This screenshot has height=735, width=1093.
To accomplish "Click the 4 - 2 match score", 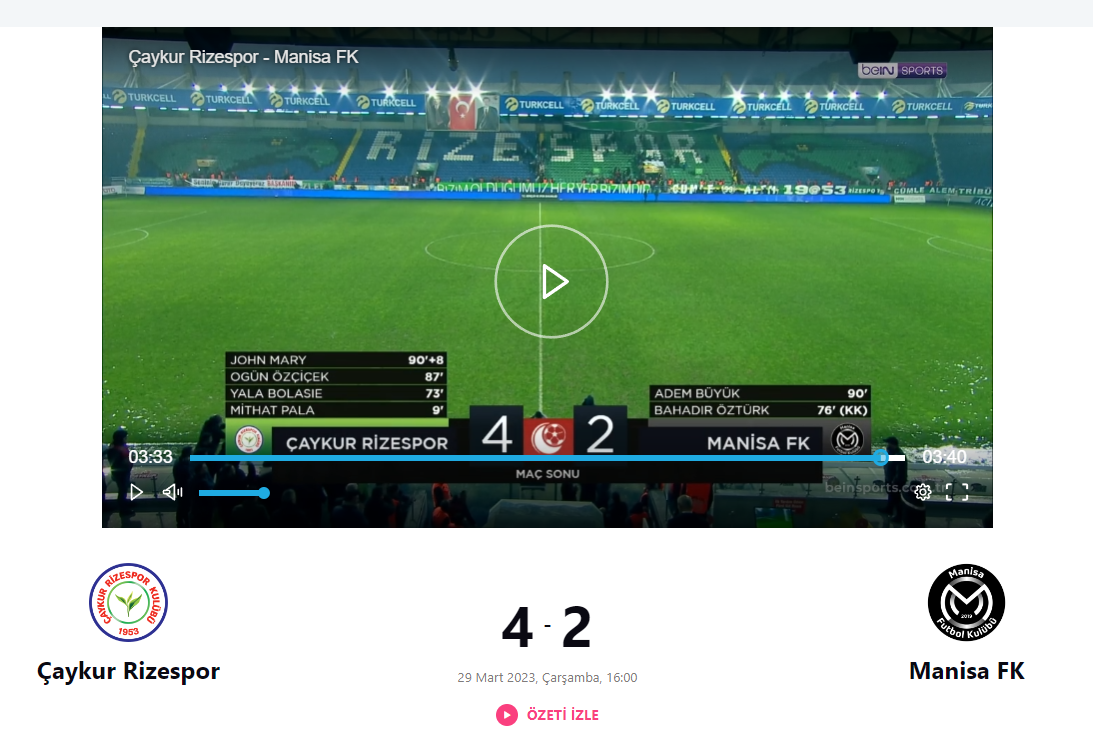I will coord(546,627).
